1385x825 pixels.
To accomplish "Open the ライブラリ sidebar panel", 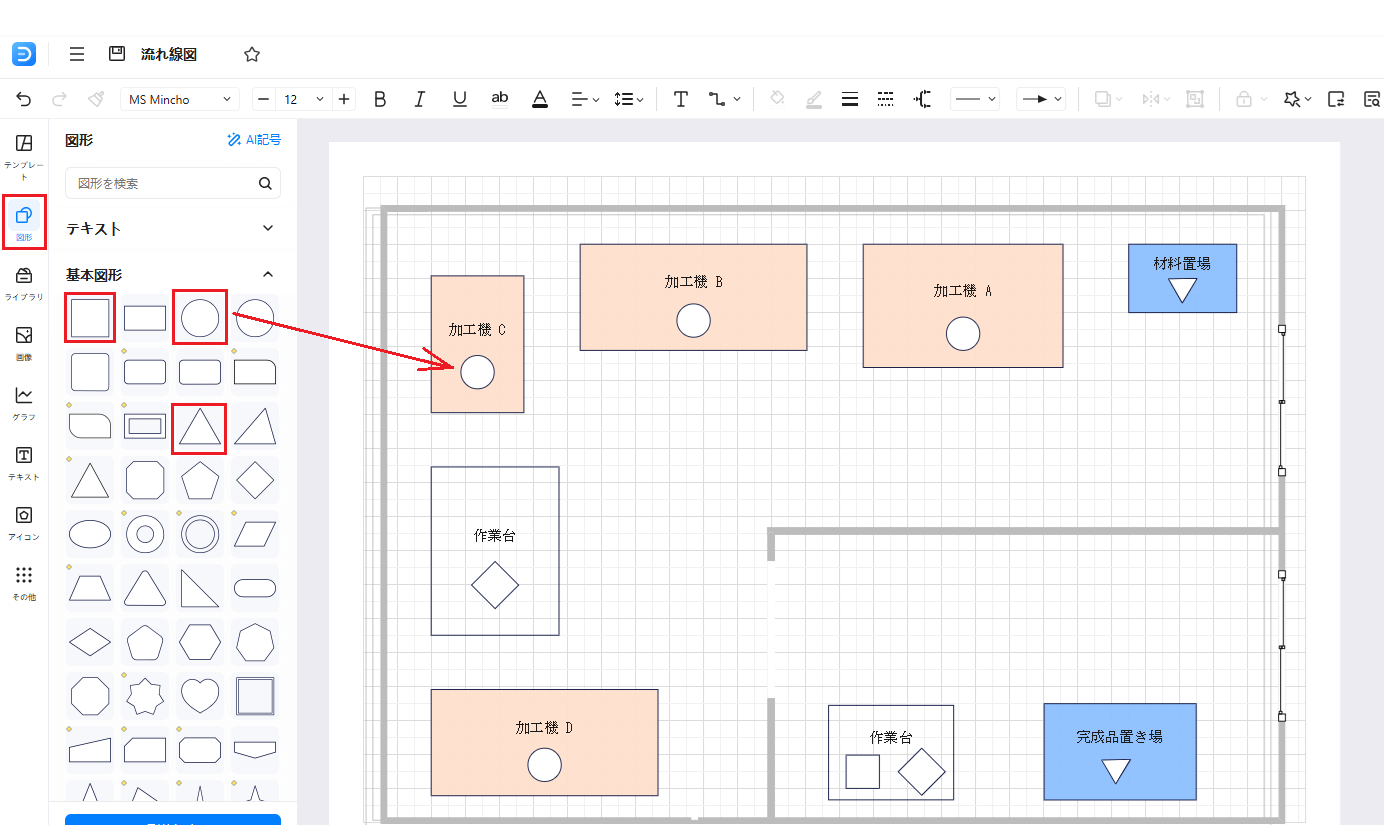I will click(x=24, y=282).
